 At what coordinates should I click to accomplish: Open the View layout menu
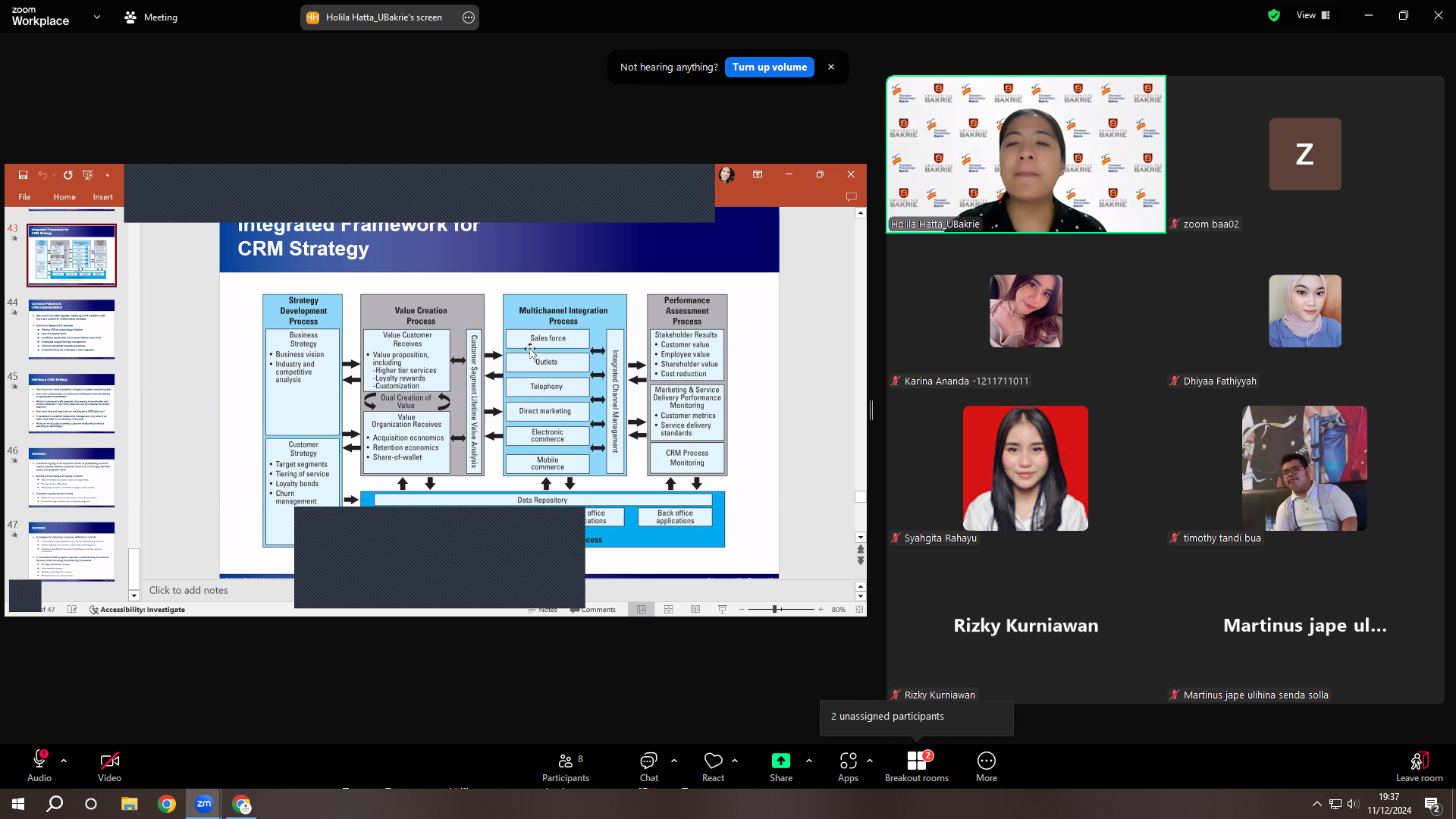pyautogui.click(x=1313, y=16)
